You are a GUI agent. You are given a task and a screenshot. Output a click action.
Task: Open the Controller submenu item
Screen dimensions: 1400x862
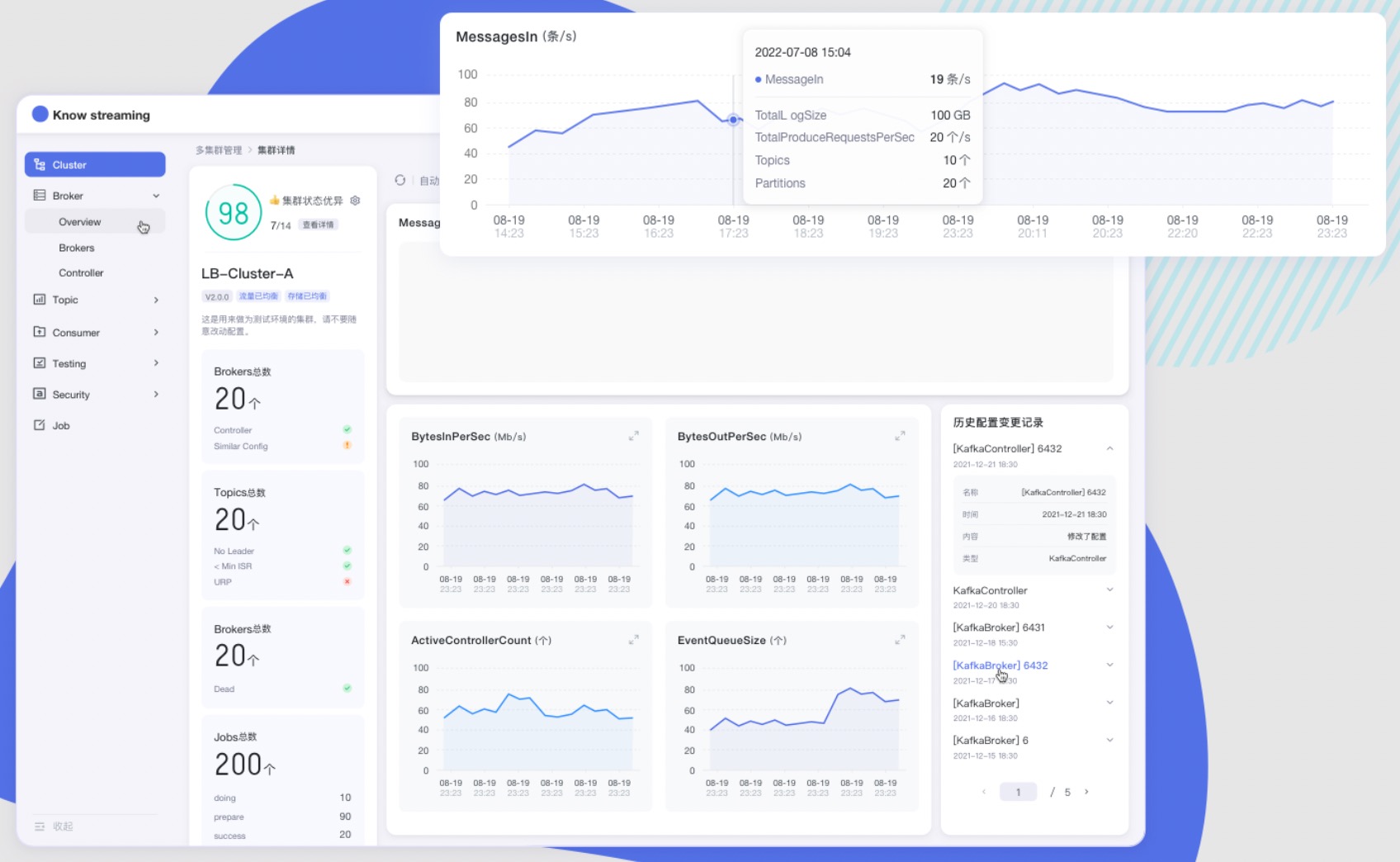point(81,273)
